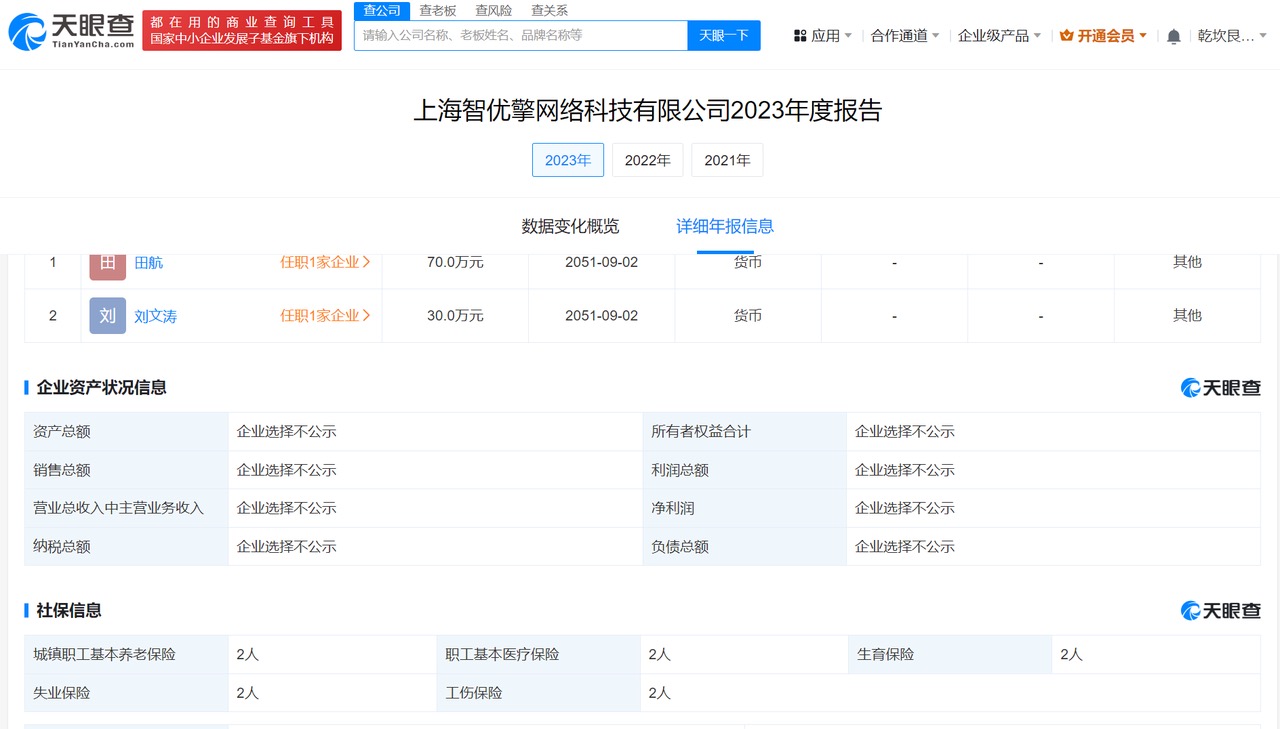Switch to the 2022年 report

click(648, 160)
